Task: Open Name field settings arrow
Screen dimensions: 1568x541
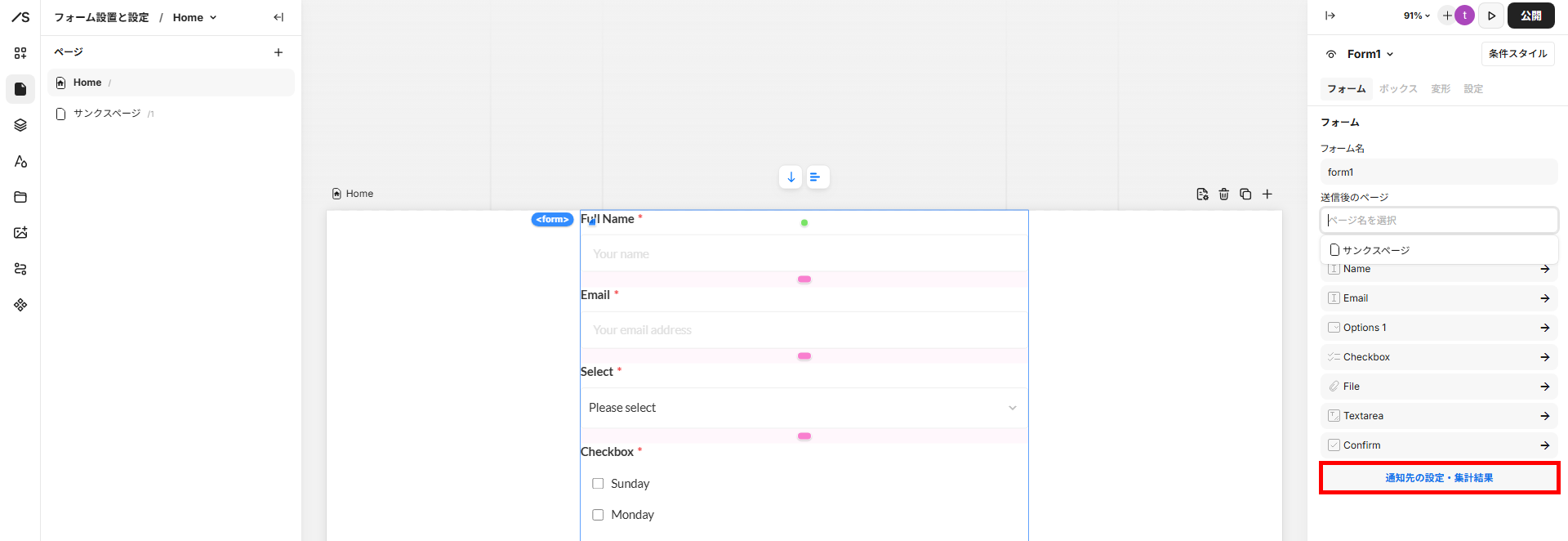Action: pyautogui.click(x=1544, y=269)
